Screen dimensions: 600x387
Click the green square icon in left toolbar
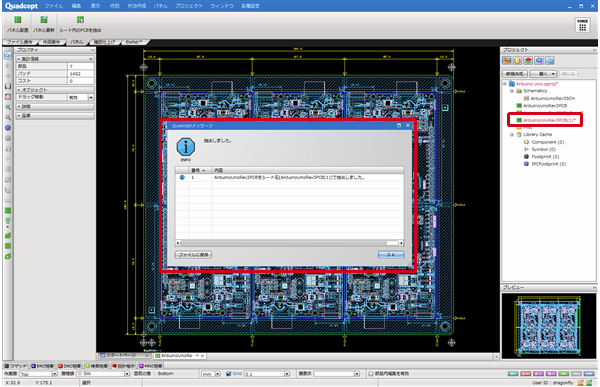pyautogui.click(x=8, y=246)
